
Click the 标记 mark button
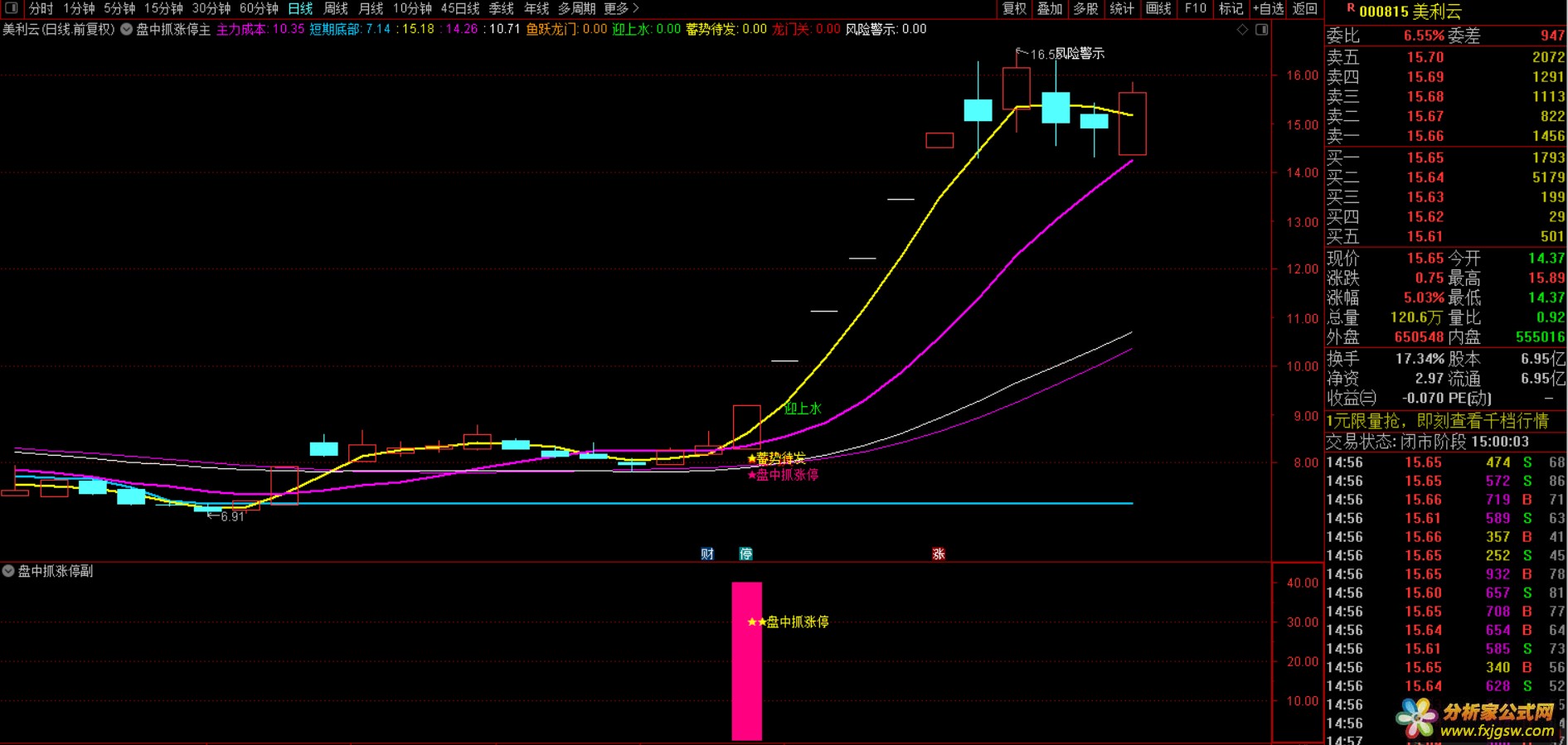click(1231, 8)
